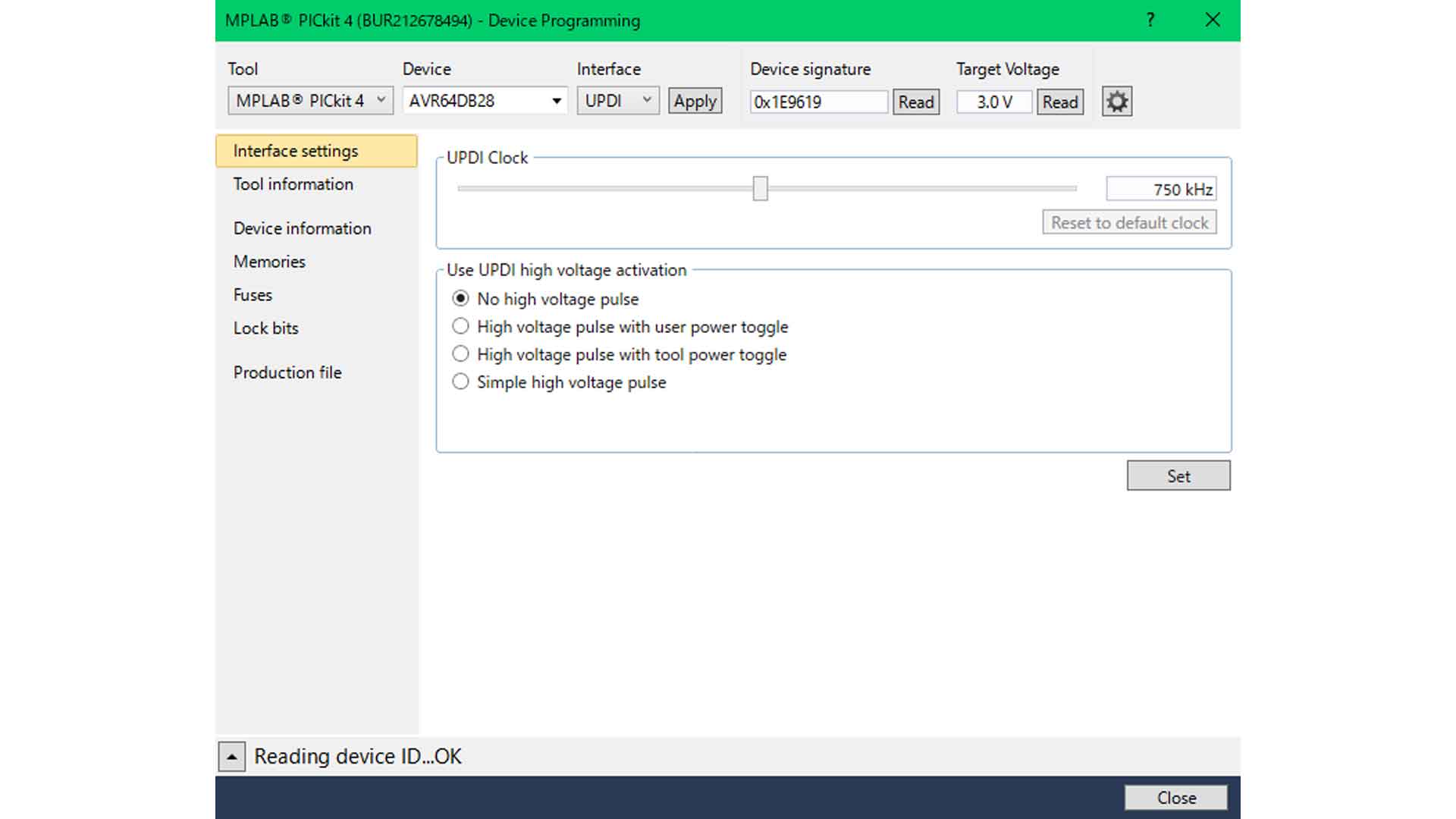
Task: Open the Device dropdown showing AVR64DB28
Action: click(485, 101)
